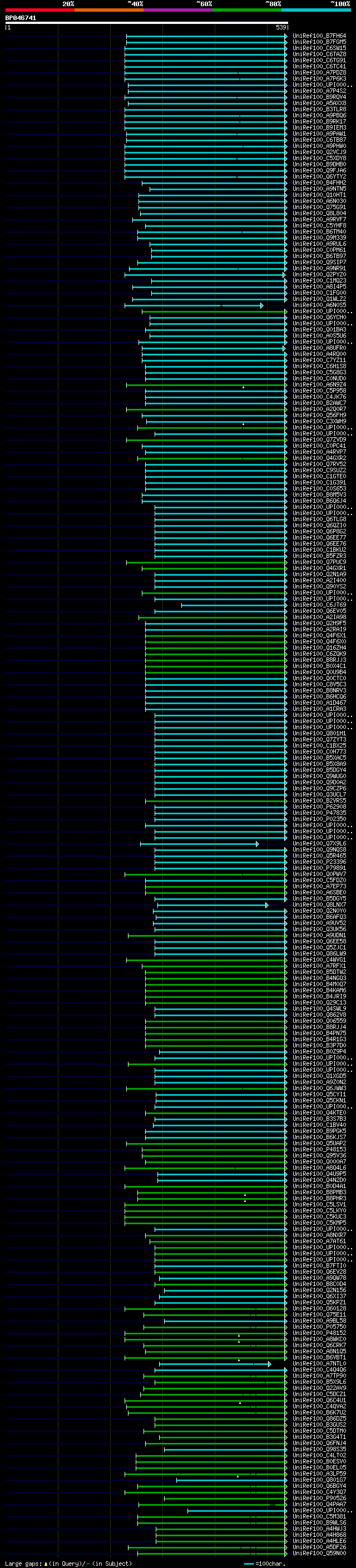
Task: Click the cyan ~100% identity legend segment
Action: 316,10
